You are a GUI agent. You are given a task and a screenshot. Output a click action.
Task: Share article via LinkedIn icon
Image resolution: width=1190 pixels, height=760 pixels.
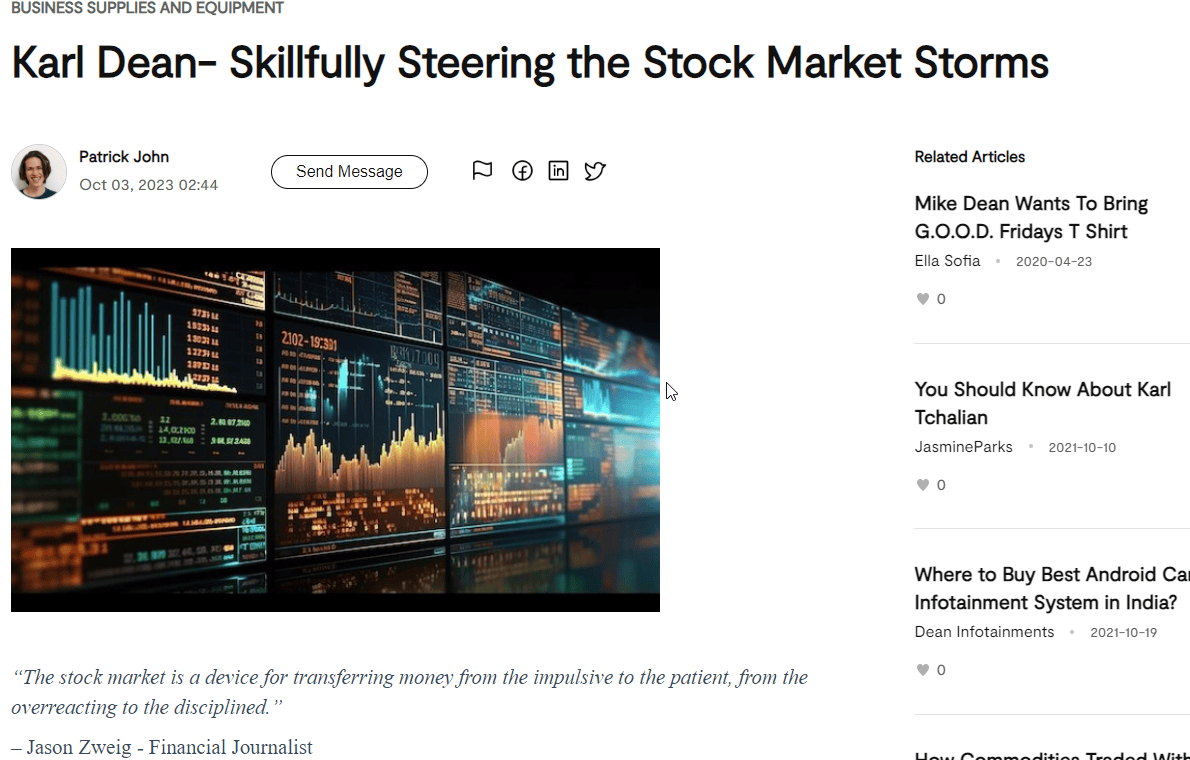click(x=559, y=171)
